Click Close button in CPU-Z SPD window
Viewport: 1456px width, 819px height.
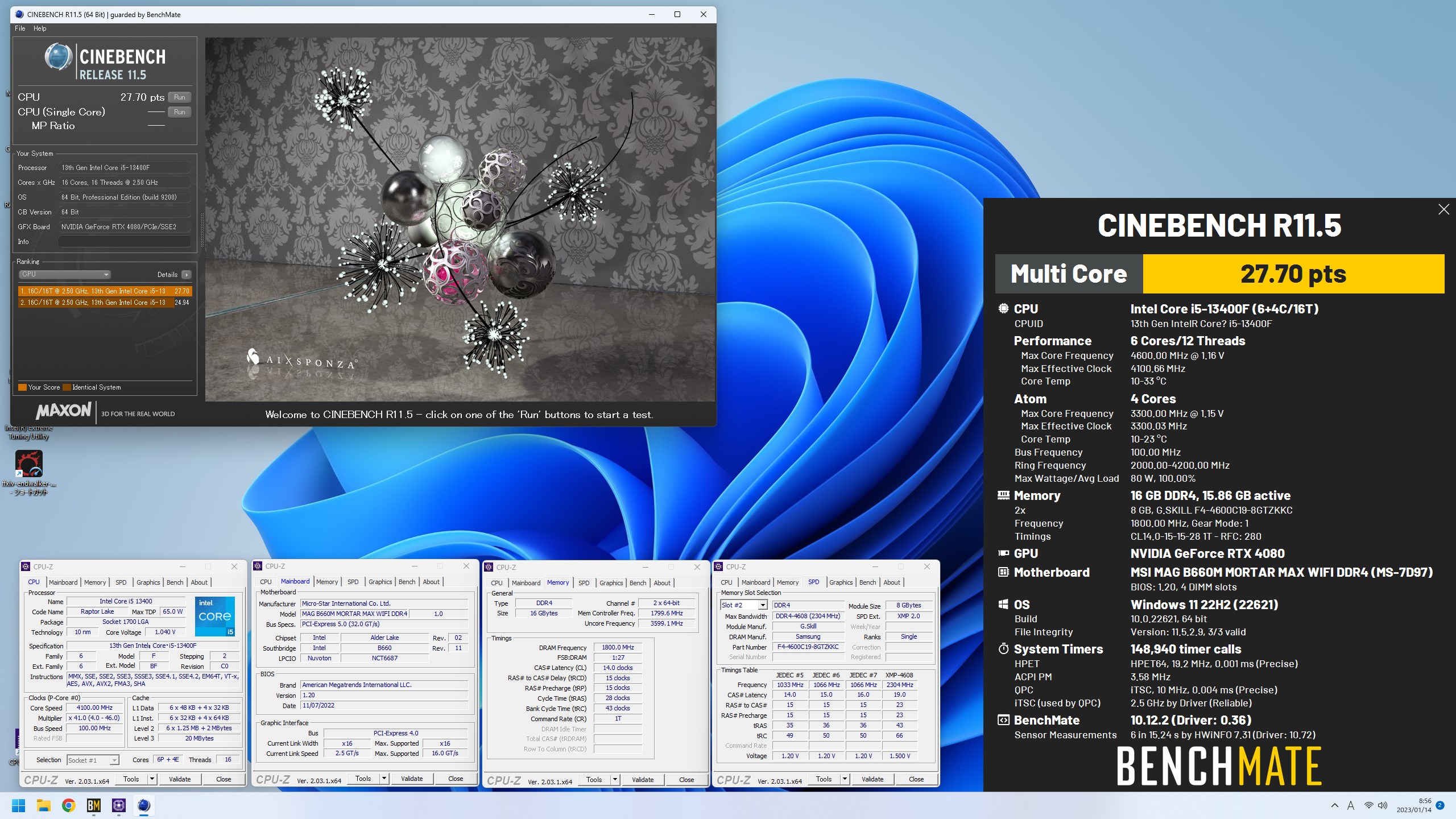pos(916,779)
